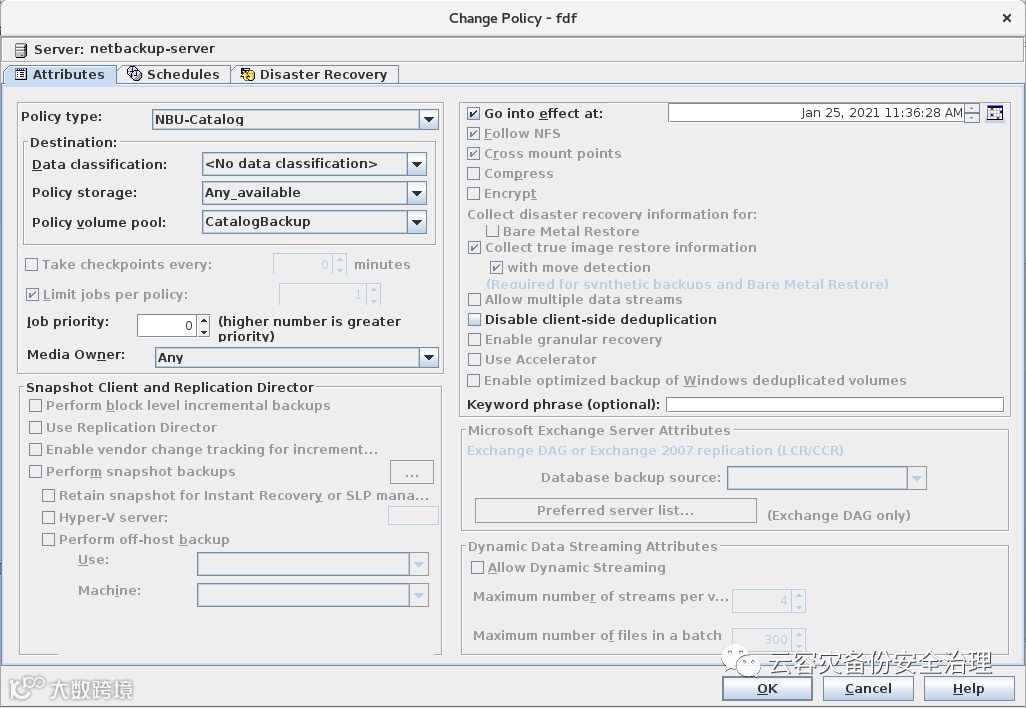1026x708 pixels.
Task: Check Enable optimized backup of Windows volumes
Action: pyautogui.click(x=474, y=381)
